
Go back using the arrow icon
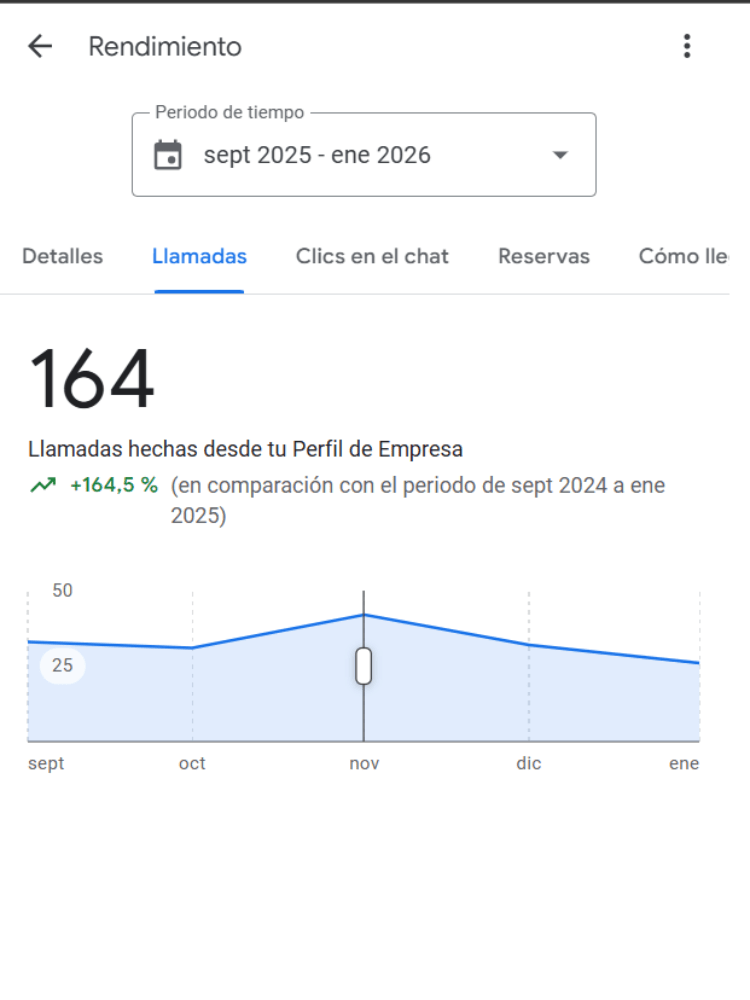40,46
